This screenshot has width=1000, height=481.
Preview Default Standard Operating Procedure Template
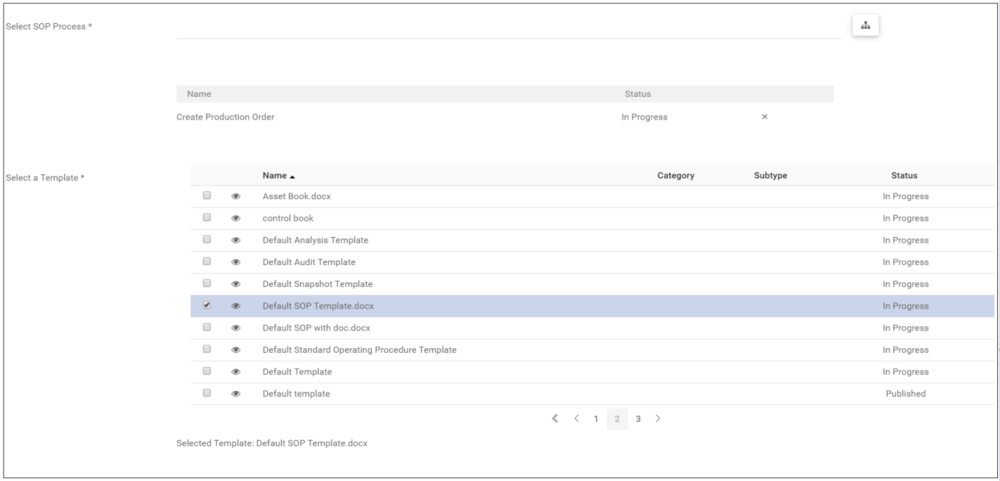click(x=236, y=350)
